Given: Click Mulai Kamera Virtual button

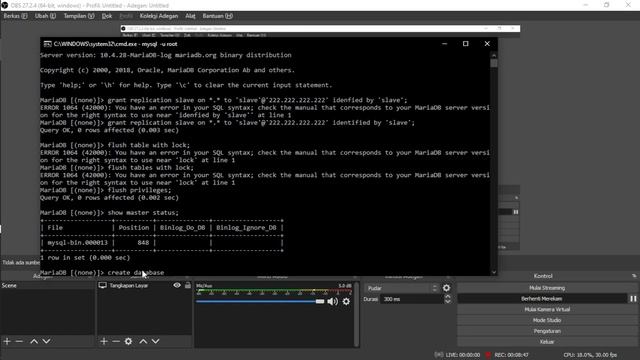Looking at the screenshot, I should tap(547, 309).
